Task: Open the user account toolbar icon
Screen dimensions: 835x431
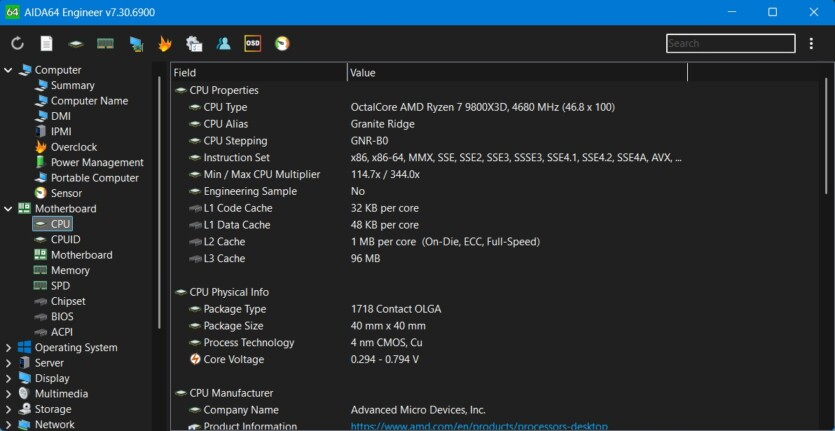Action: click(x=224, y=44)
